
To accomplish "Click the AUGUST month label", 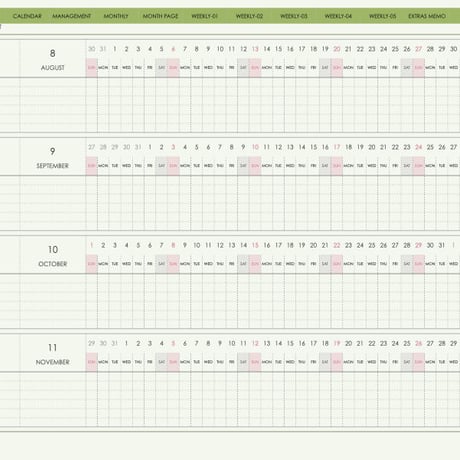I will [x=53, y=68].
